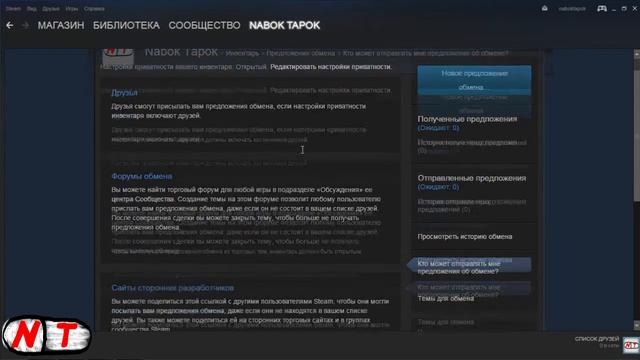Click Сайты сторонних разработчиков heading

click(173, 288)
